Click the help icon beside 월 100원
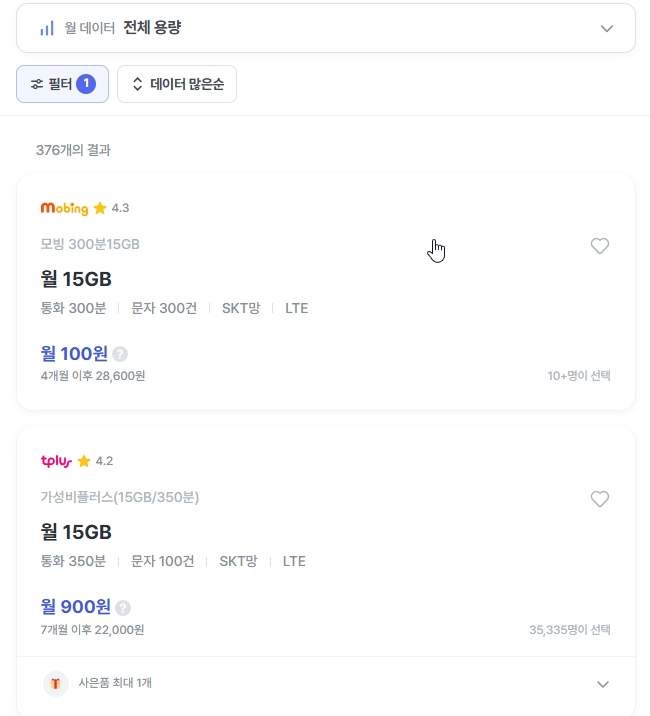650x716 pixels. pyautogui.click(x=120, y=353)
